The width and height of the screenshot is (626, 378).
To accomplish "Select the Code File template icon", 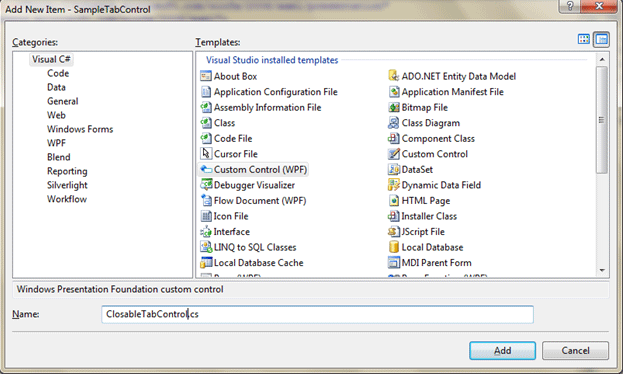I will tap(206, 138).
